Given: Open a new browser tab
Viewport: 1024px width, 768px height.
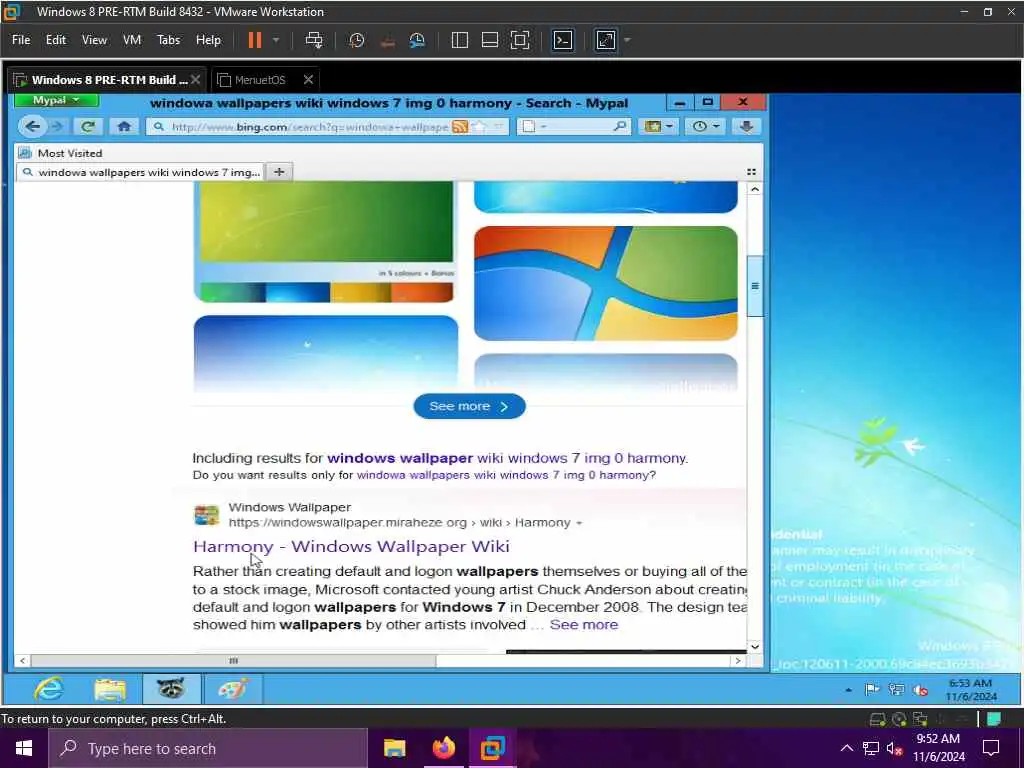Looking at the screenshot, I should (x=279, y=172).
